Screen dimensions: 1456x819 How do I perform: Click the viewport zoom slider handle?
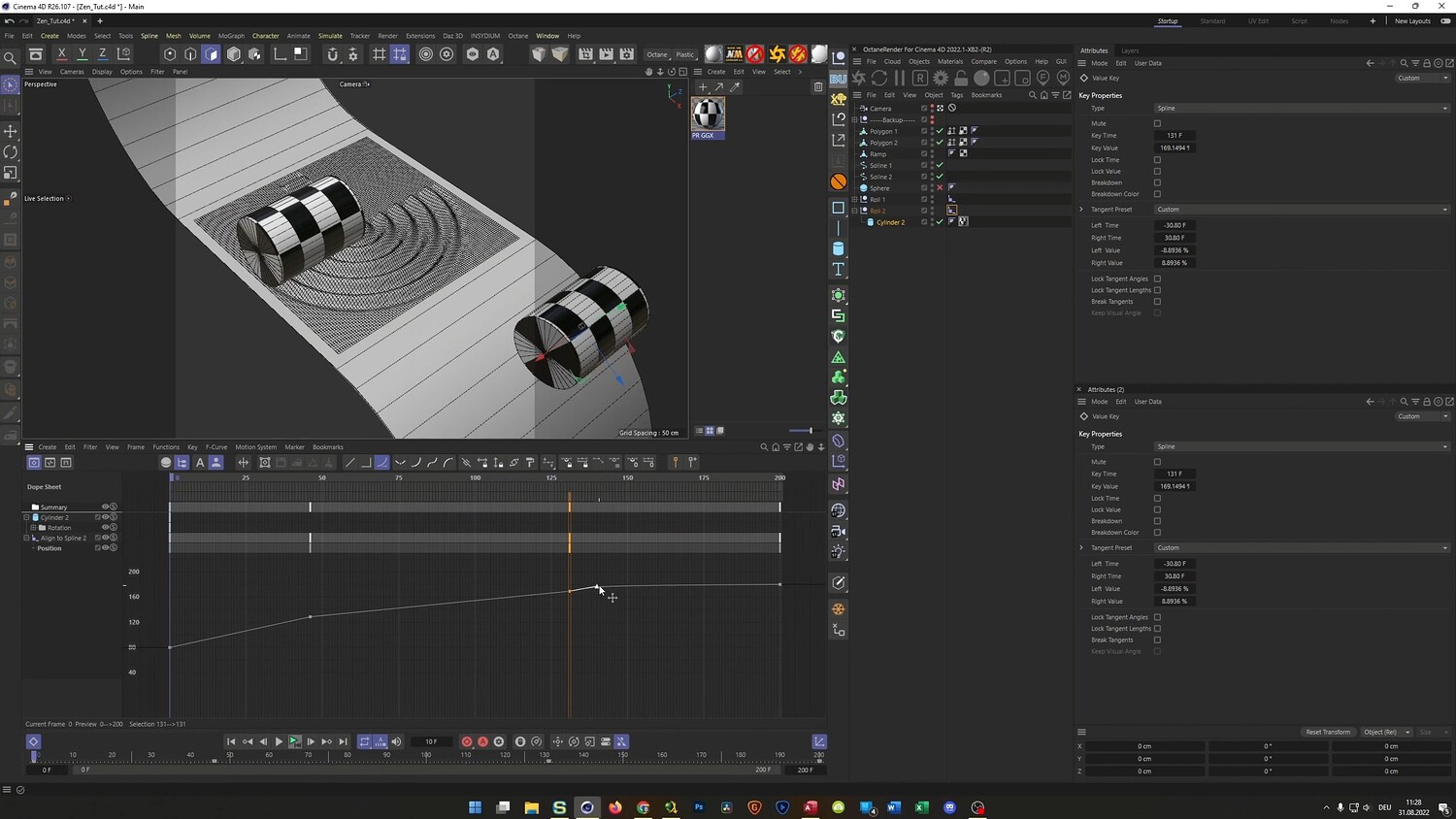pyautogui.click(x=811, y=431)
